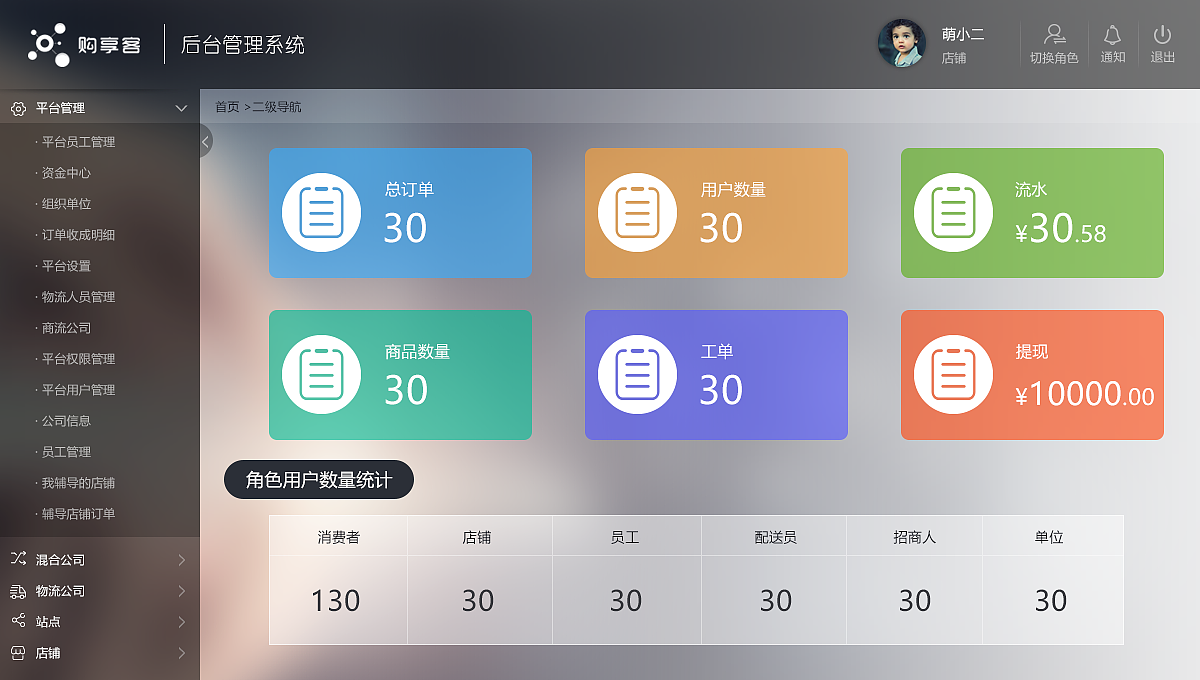Screen dimensions: 1200x680
Task: Collapse the 平台管理 section chevron
Action: pos(181,107)
